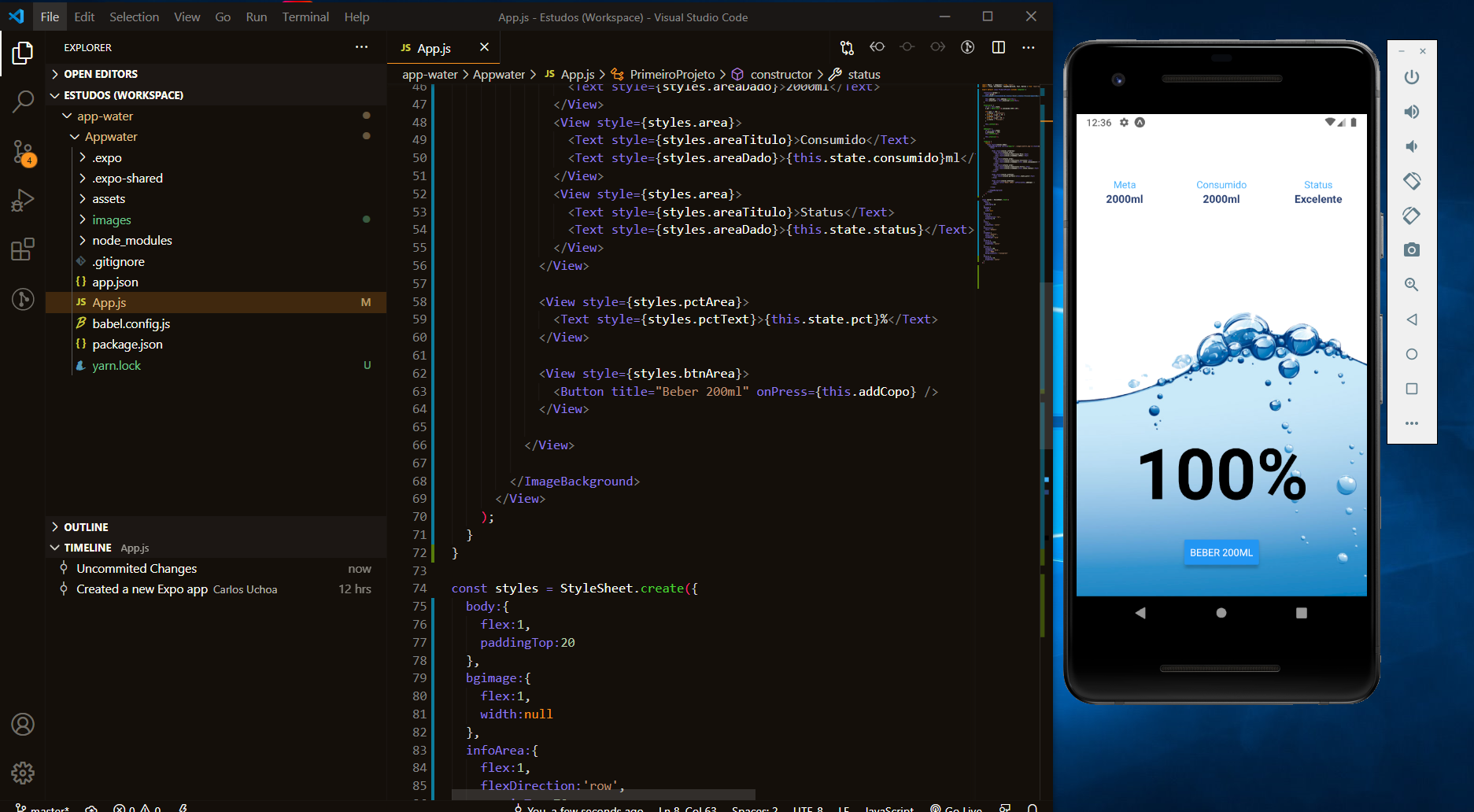This screenshot has height=812, width=1474.
Task: Close the App.js editor tab
Action: [484, 47]
